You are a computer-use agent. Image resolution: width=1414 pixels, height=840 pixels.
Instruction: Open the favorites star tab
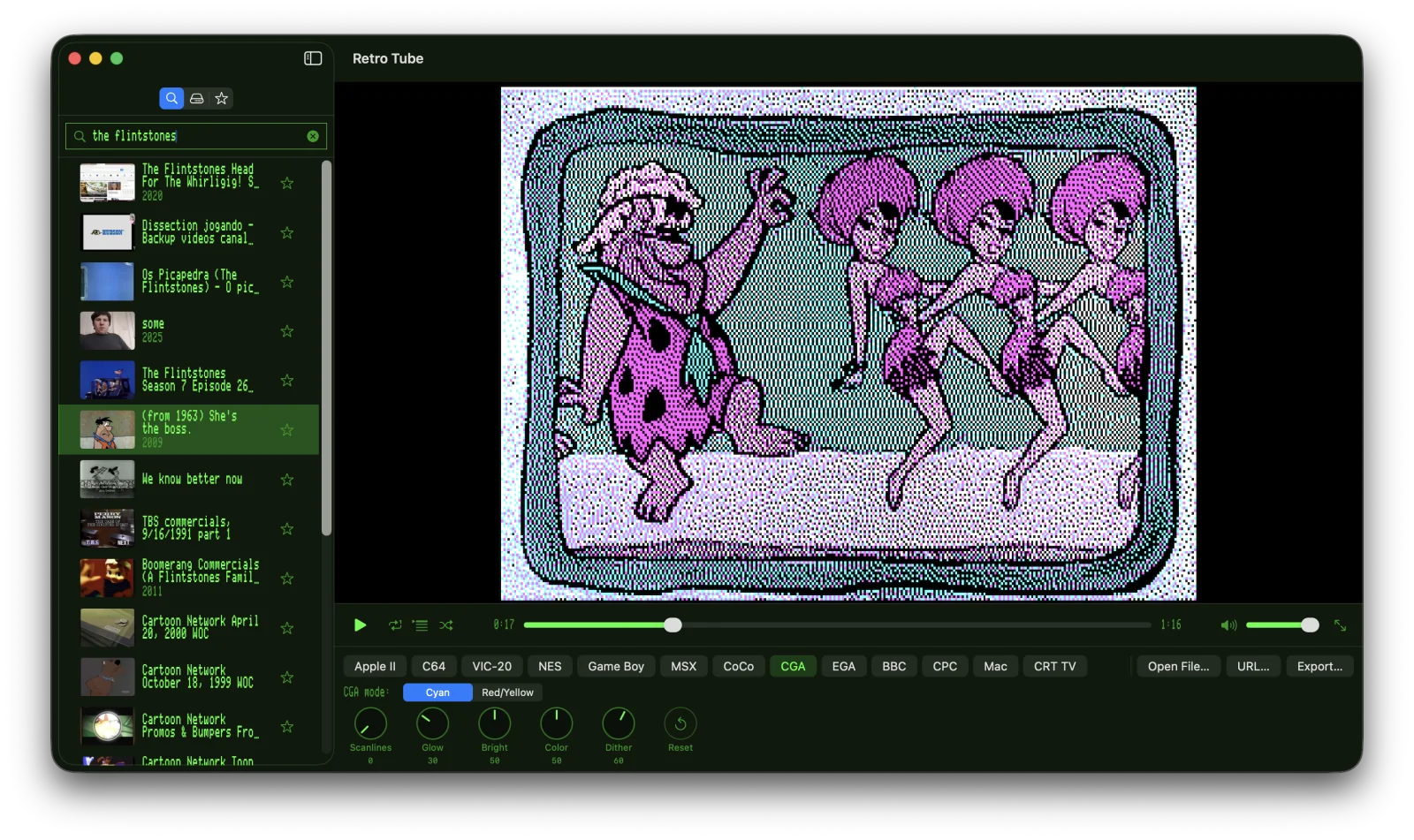tap(222, 98)
